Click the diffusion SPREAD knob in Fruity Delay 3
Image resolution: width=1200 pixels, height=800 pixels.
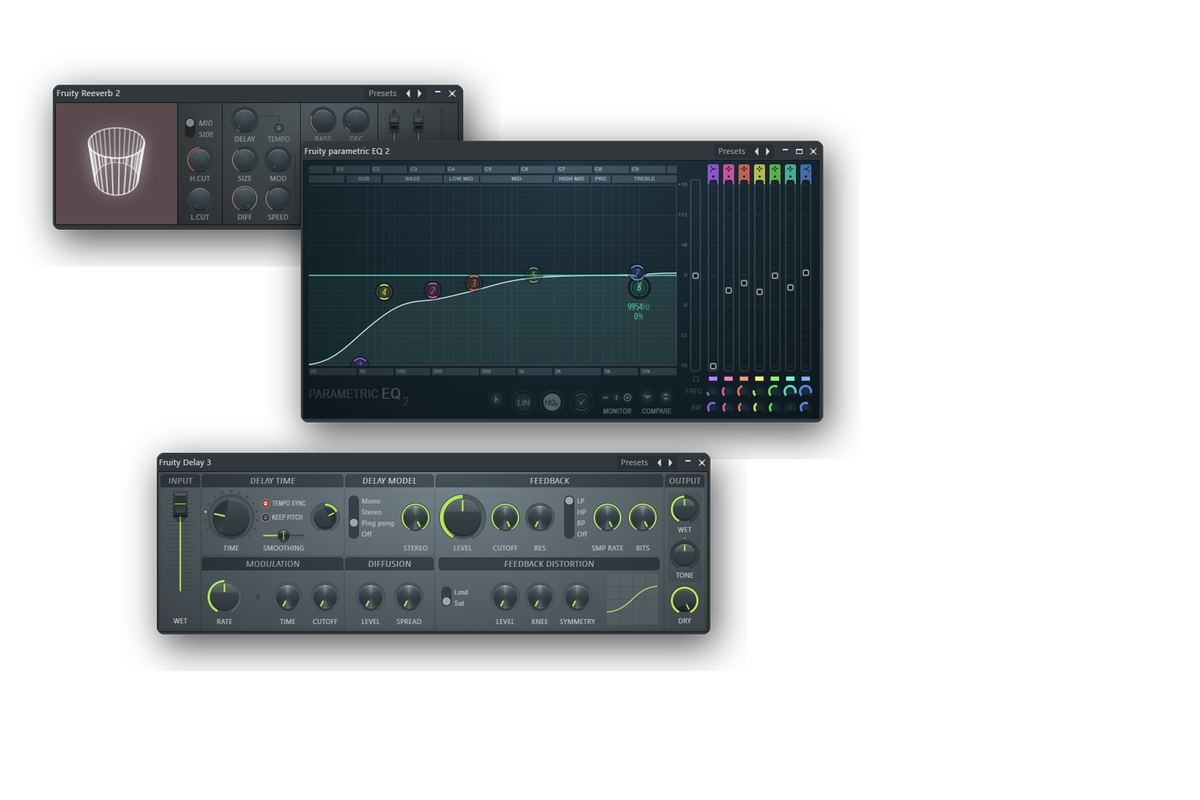click(x=408, y=598)
